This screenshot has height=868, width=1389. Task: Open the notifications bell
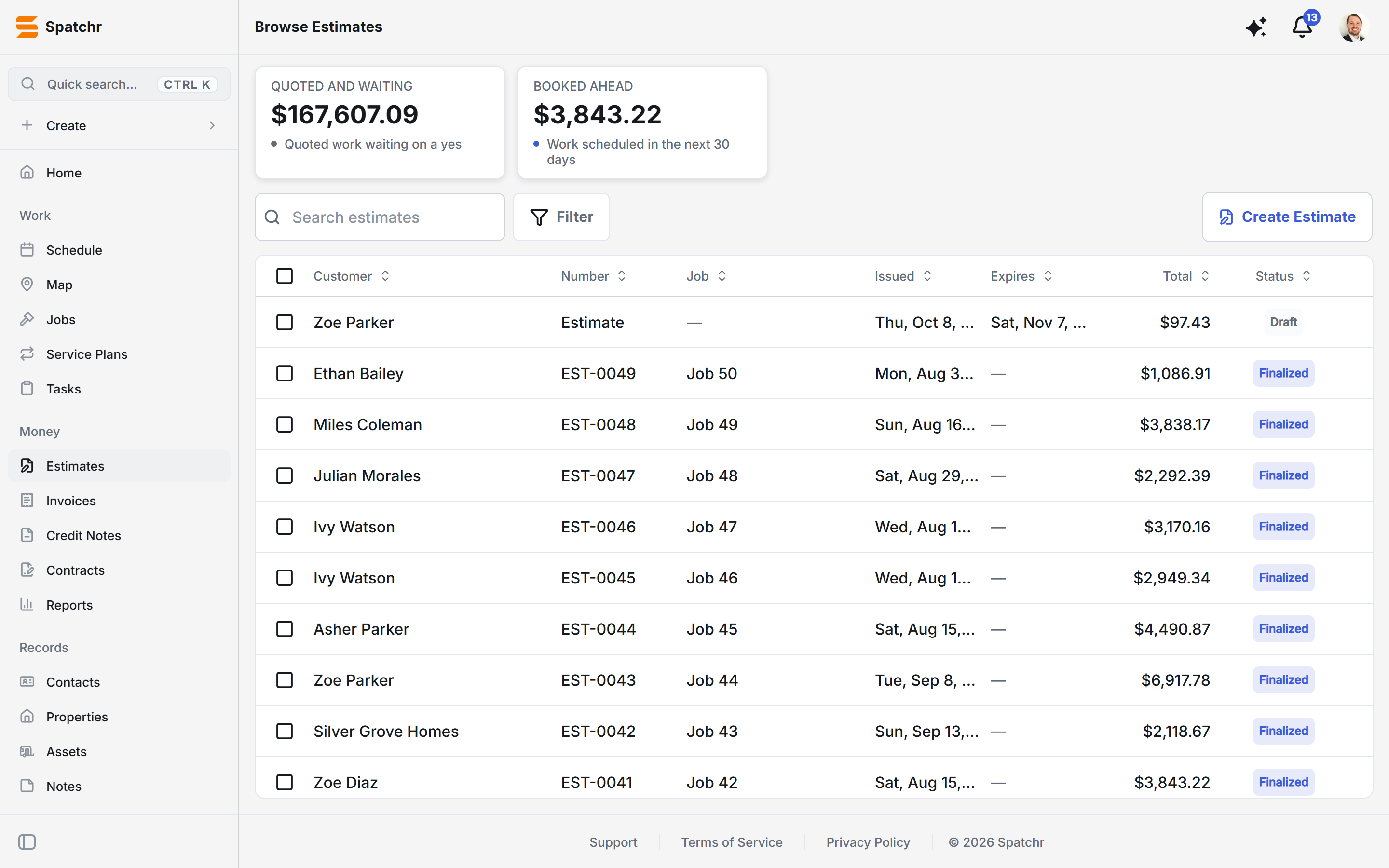1302,27
